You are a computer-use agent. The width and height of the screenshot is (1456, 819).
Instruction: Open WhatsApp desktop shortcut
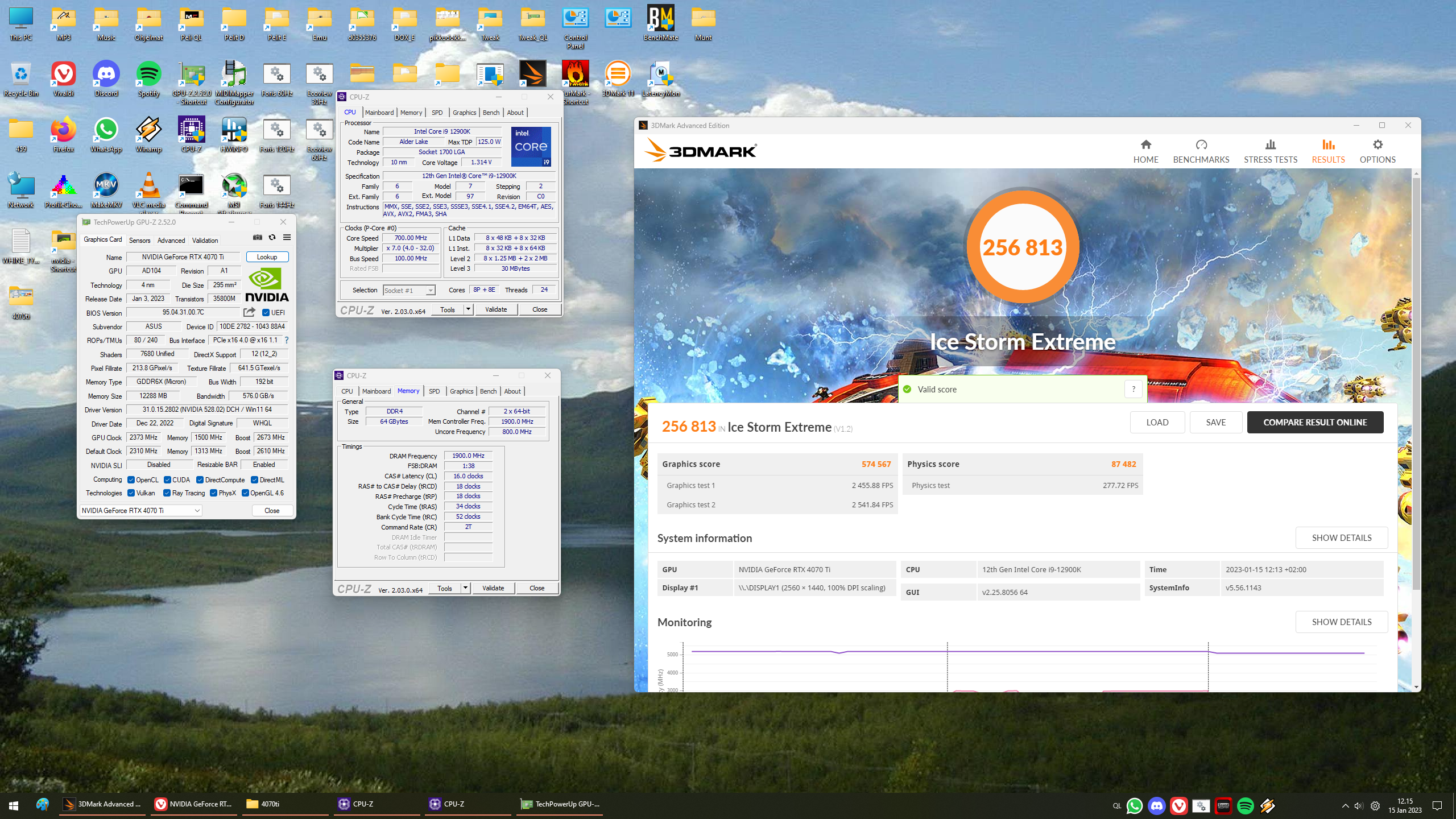click(106, 135)
